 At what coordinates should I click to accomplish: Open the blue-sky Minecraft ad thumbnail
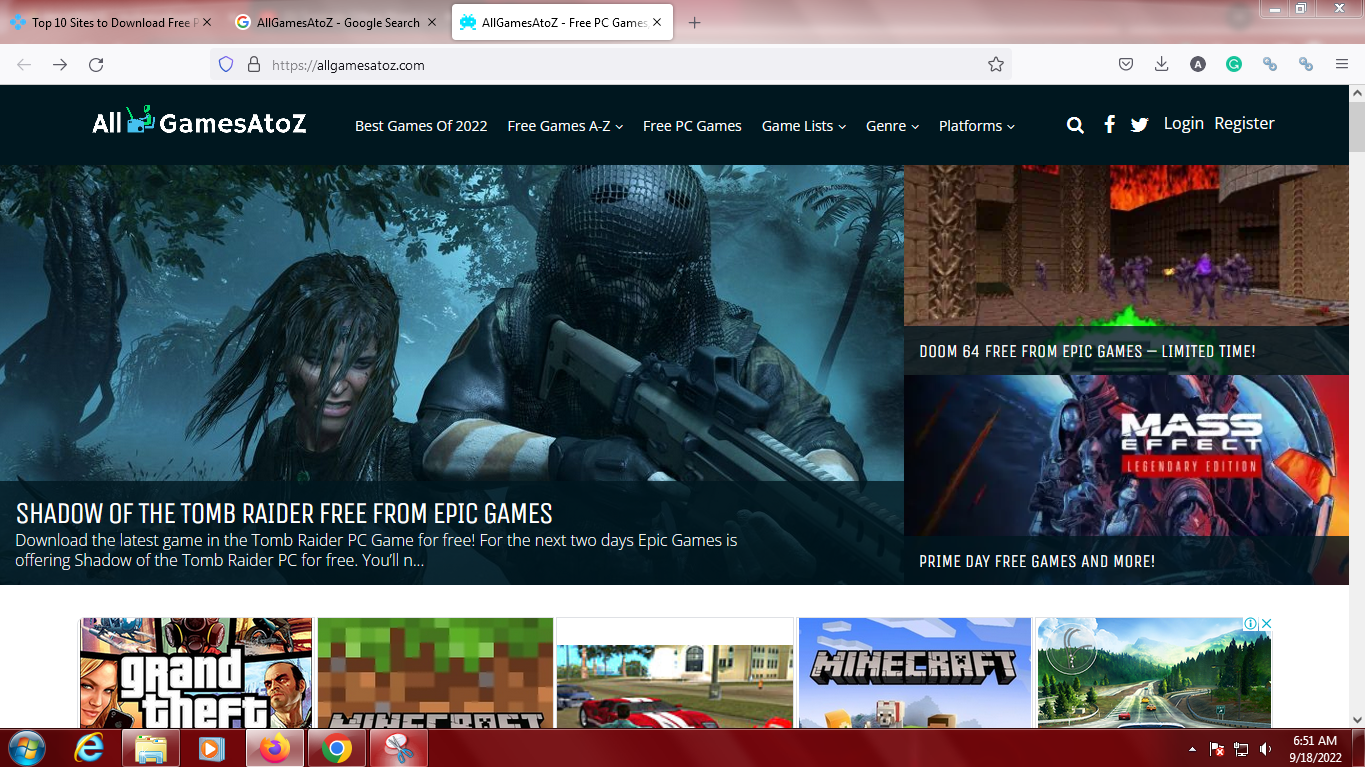coord(915,673)
